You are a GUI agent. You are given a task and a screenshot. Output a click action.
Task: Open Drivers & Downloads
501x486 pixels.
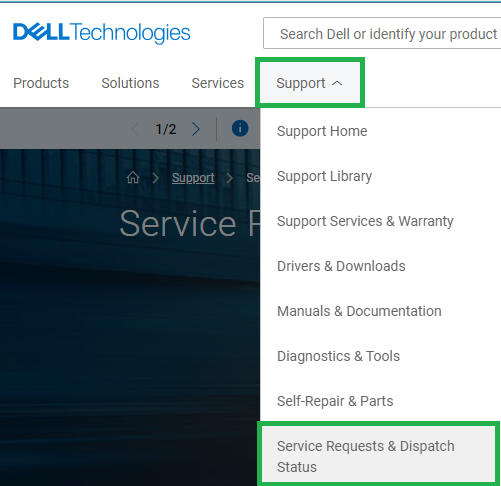tap(341, 266)
